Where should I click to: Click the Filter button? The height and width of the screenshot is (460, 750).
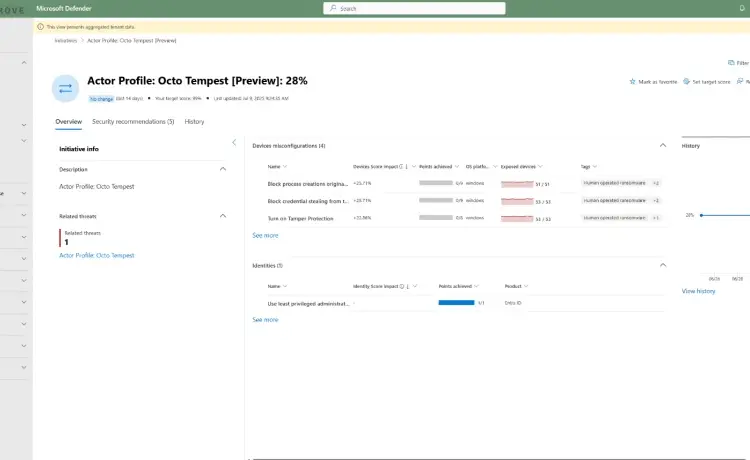click(x=739, y=63)
